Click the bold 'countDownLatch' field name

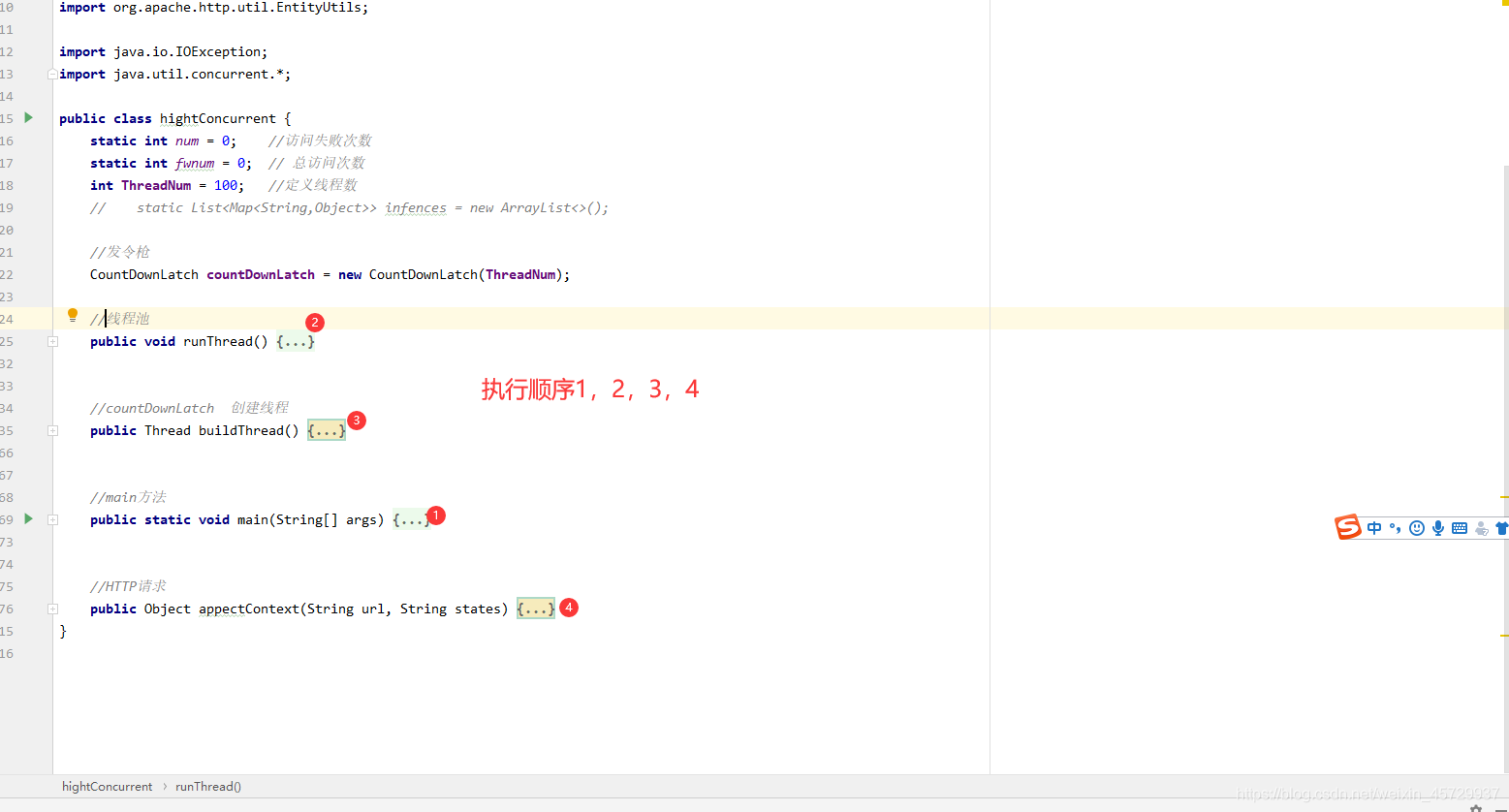[261, 274]
